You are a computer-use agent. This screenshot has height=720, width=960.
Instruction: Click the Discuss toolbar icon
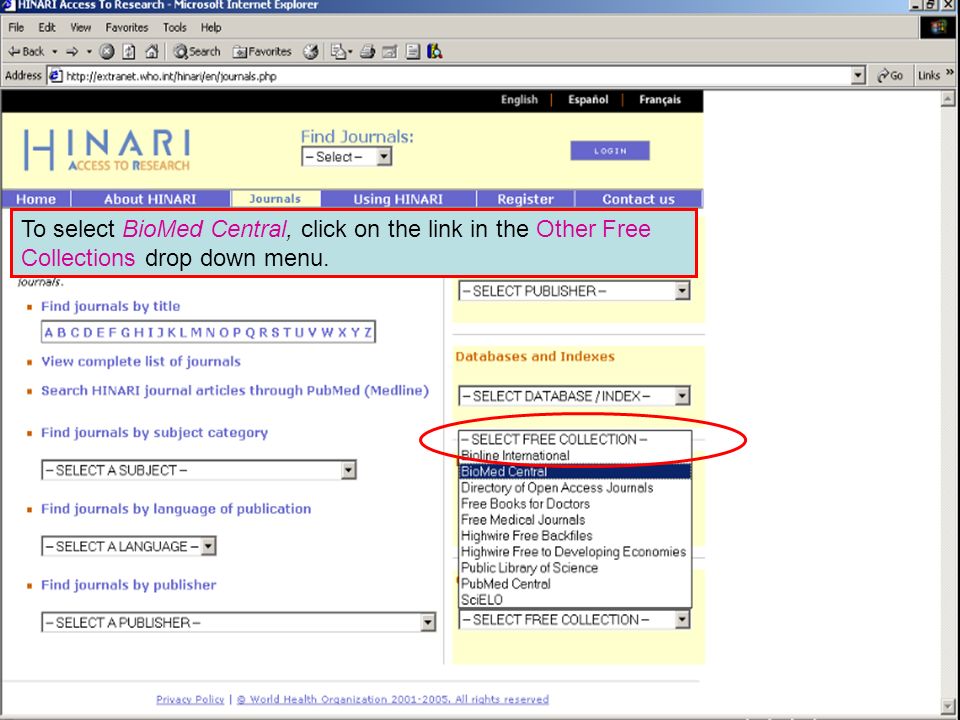413,51
